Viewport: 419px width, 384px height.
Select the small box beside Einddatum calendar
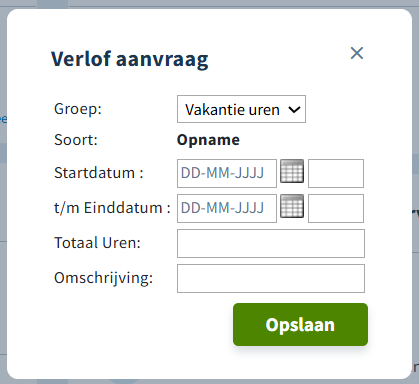click(336, 208)
